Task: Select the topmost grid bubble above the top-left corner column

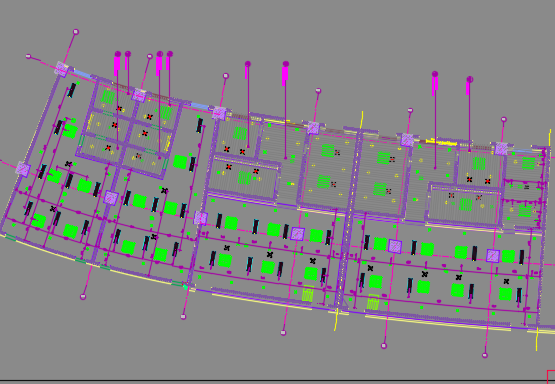Action: coord(76,32)
